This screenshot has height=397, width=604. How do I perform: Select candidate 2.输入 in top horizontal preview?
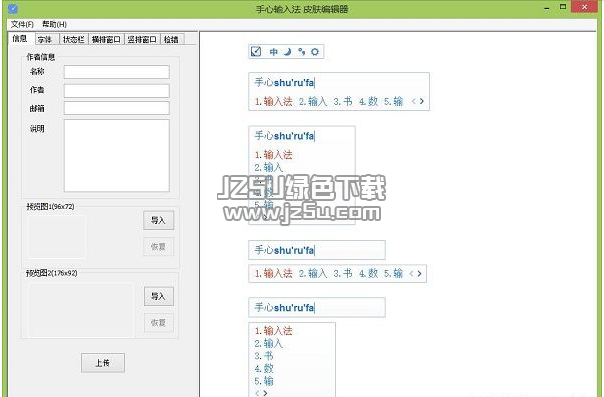pyautogui.click(x=313, y=101)
